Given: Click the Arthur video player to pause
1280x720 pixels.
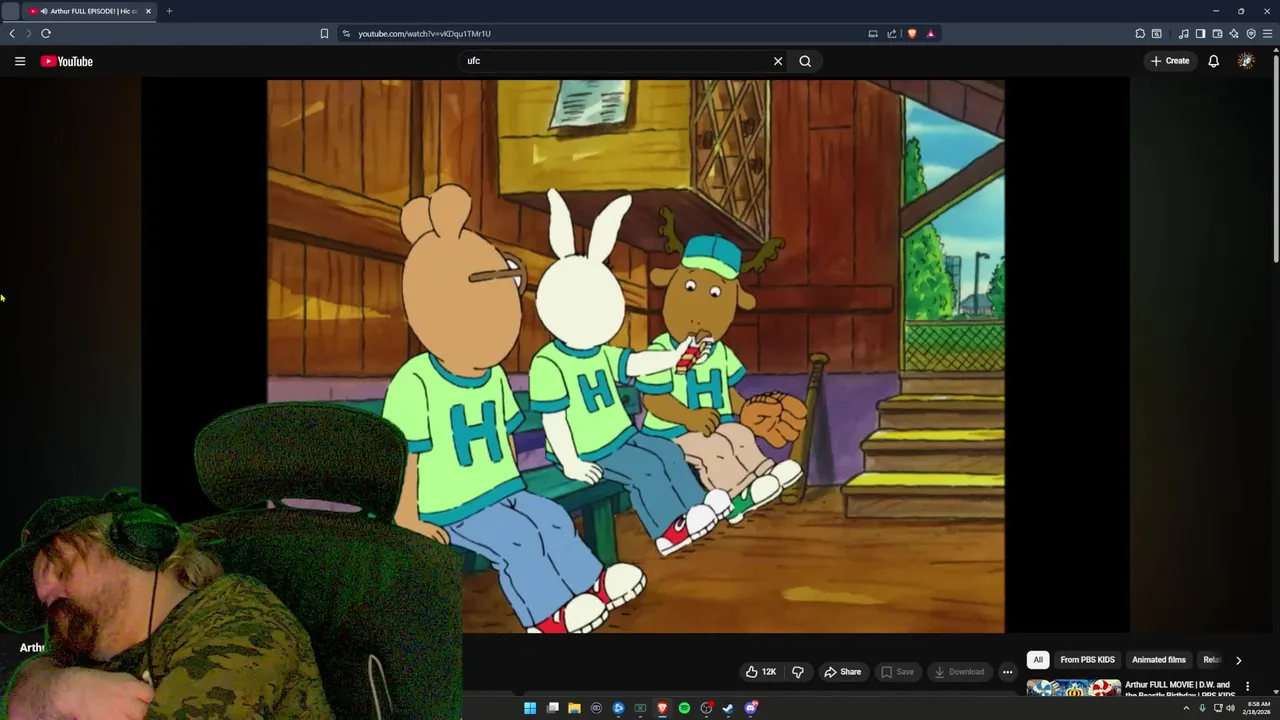Looking at the screenshot, I should coord(635,356).
